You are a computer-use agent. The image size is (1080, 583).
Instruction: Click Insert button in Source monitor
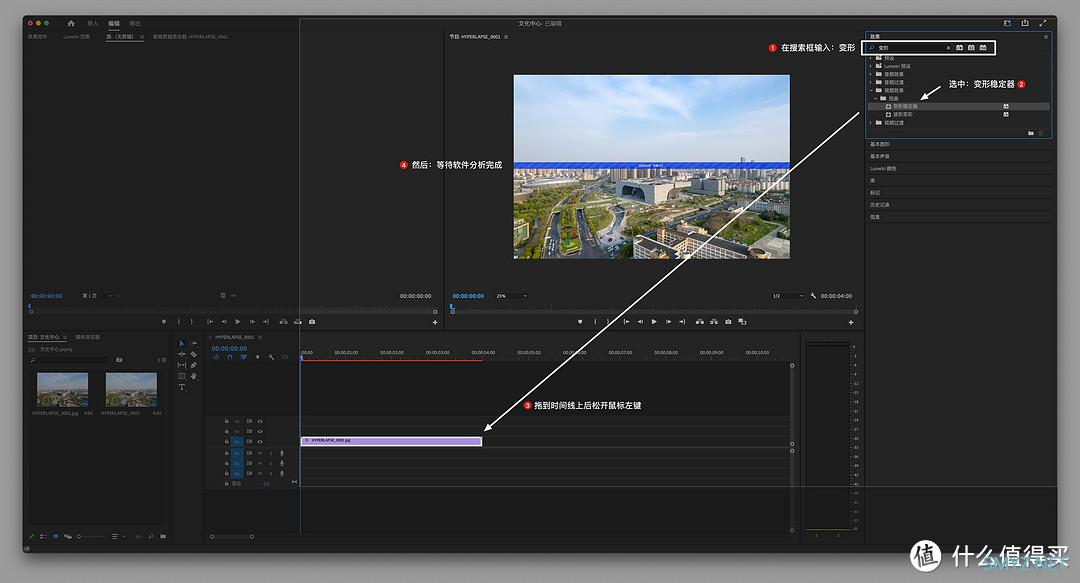283,322
